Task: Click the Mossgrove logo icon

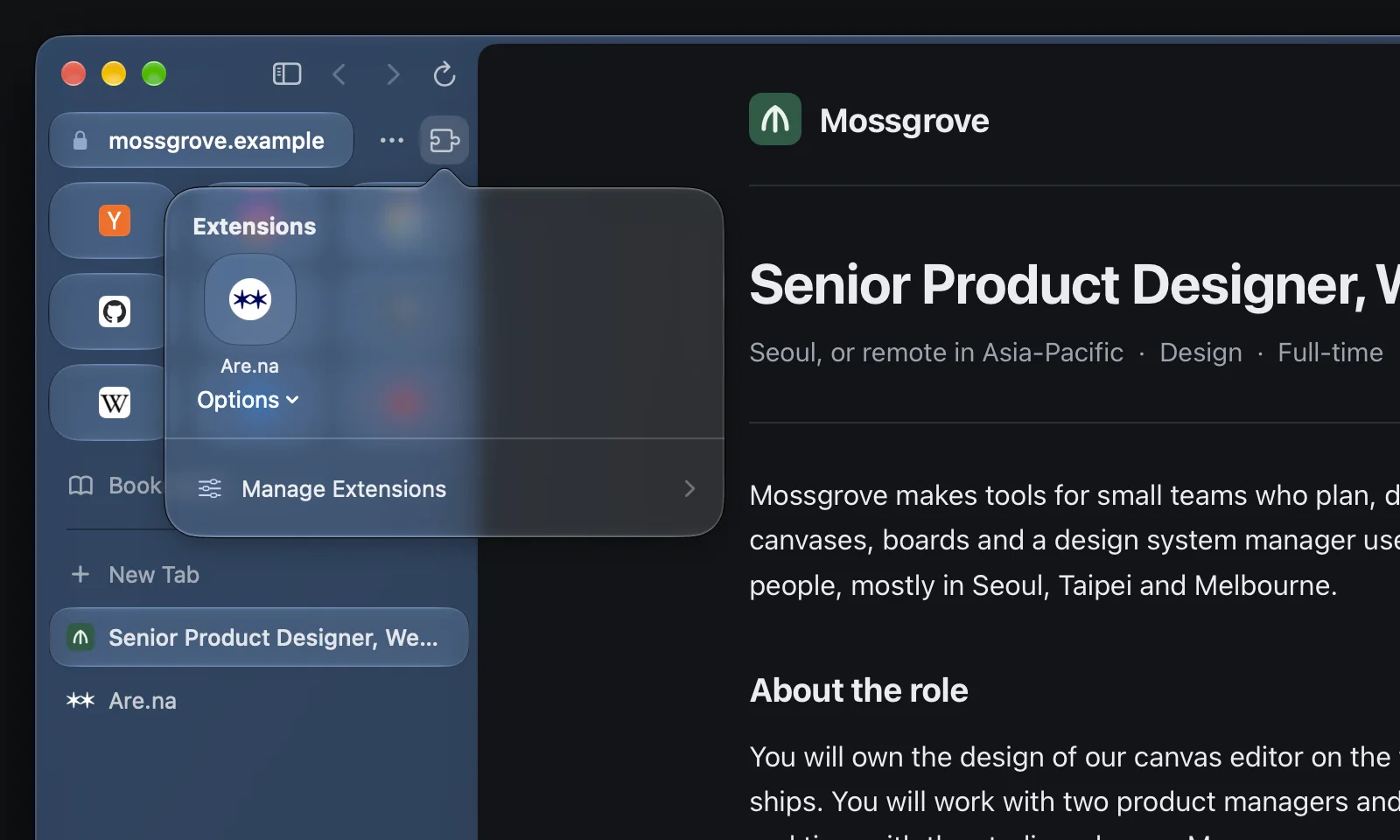Action: tap(775, 119)
